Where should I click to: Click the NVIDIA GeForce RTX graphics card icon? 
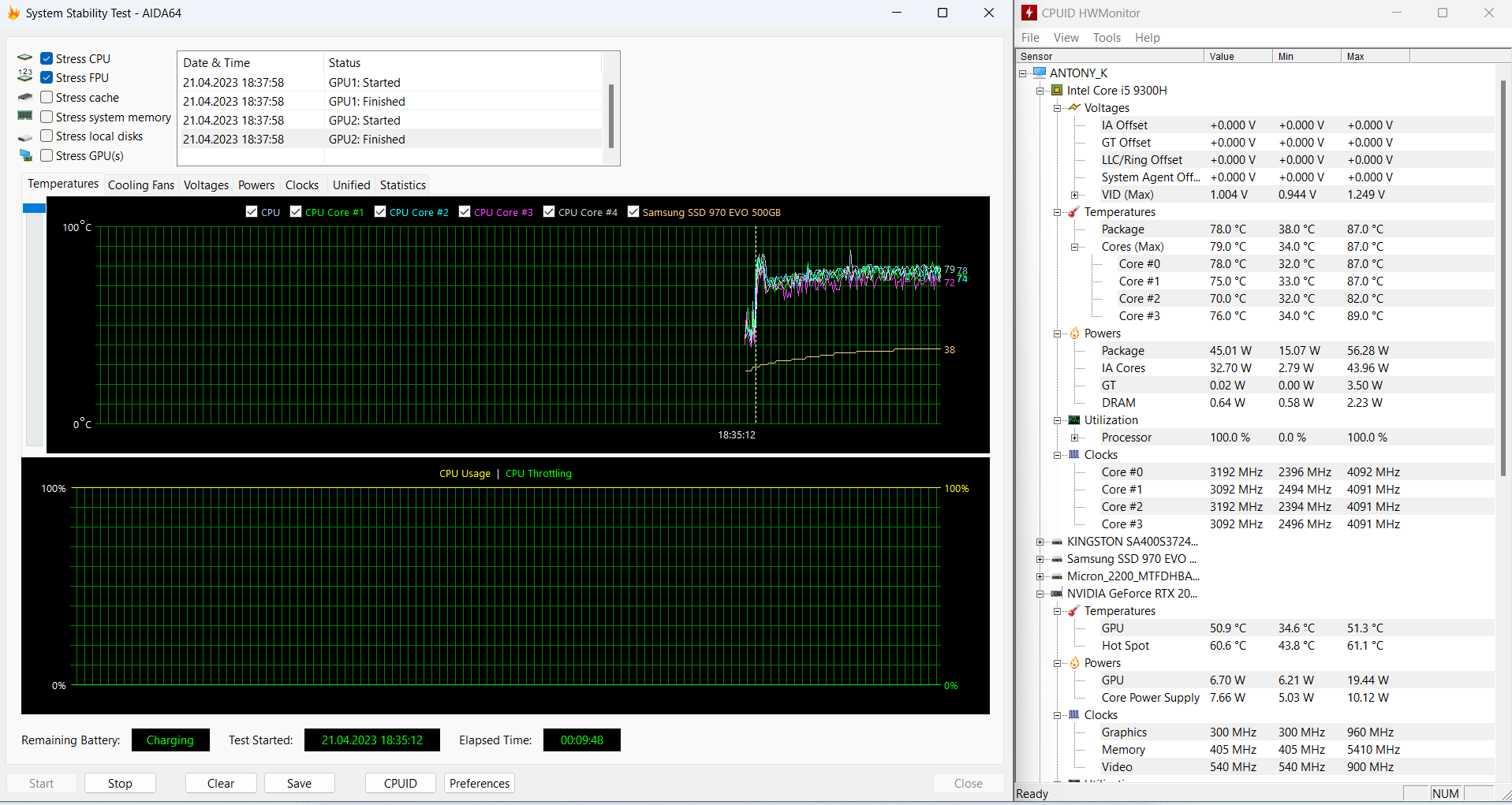click(1057, 594)
